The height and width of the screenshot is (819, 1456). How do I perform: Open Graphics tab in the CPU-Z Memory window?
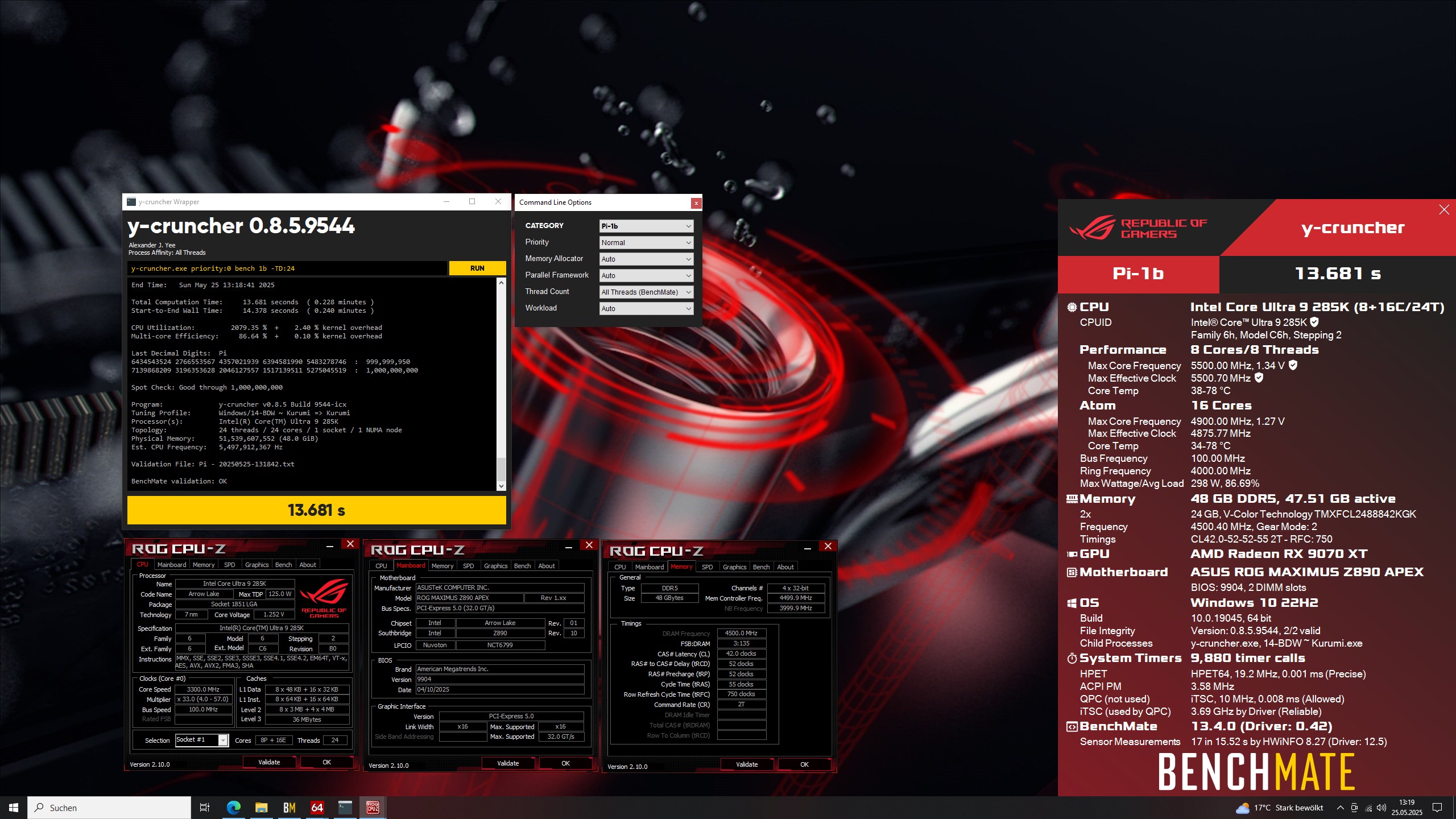(734, 567)
